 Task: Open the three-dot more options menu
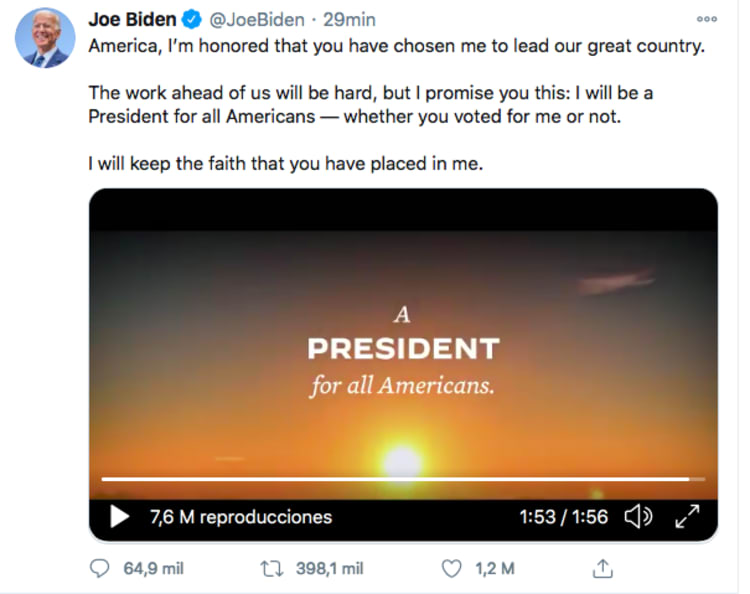pos(706,19)
